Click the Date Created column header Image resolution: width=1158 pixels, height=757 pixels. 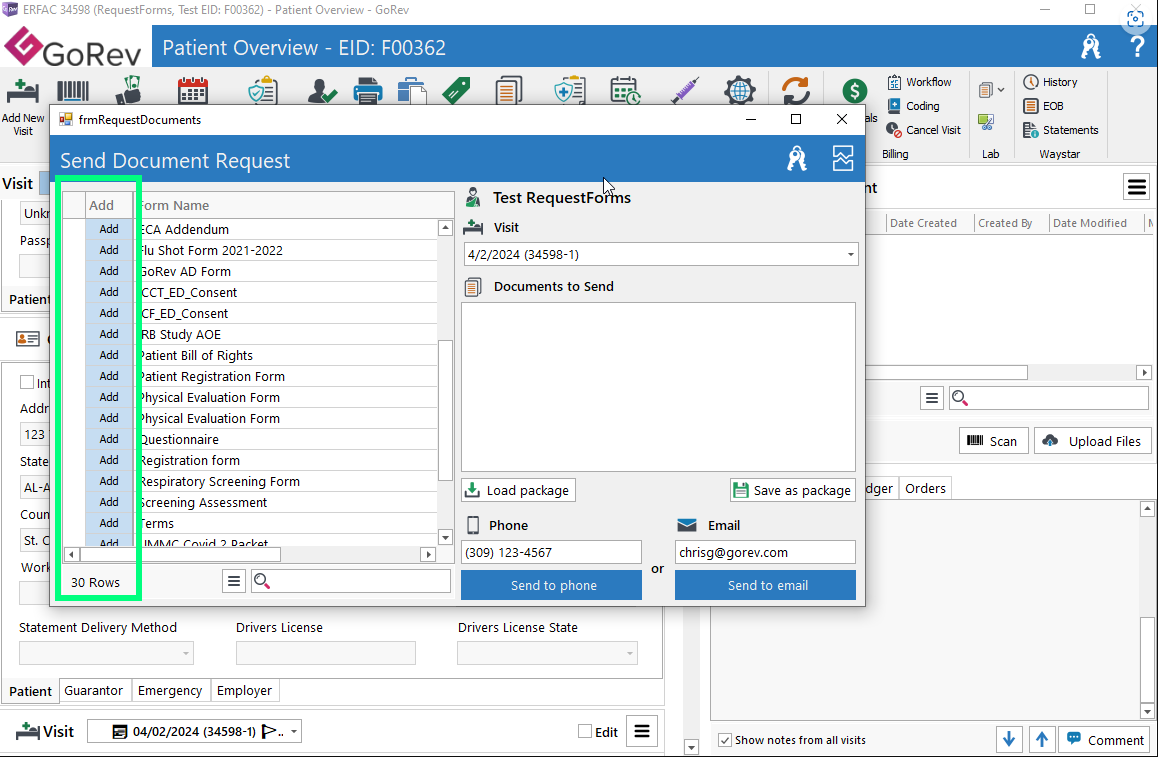click(x=923, y=223)
